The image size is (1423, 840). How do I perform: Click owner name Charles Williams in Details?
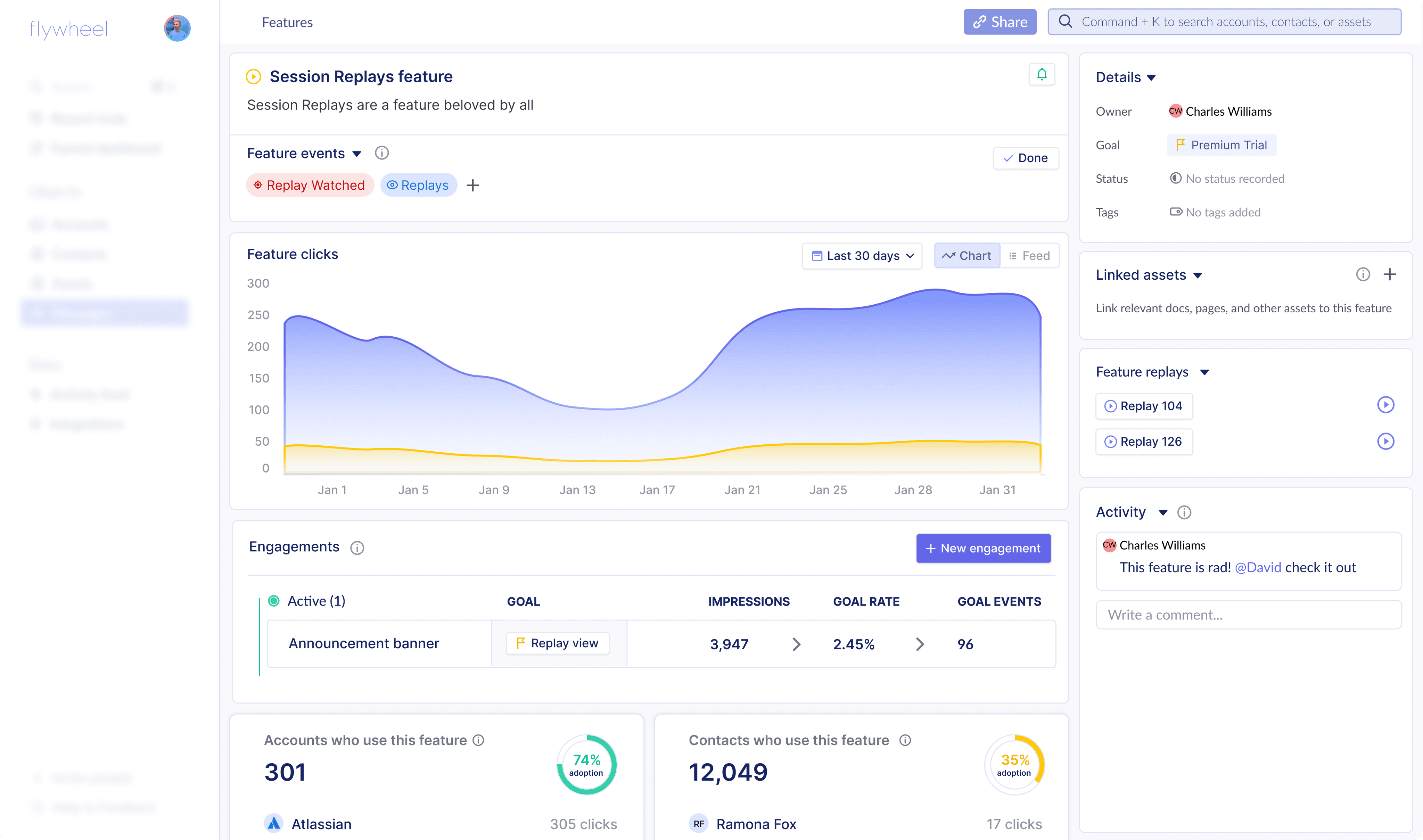pyautogui.click(x=1228, y=112)
